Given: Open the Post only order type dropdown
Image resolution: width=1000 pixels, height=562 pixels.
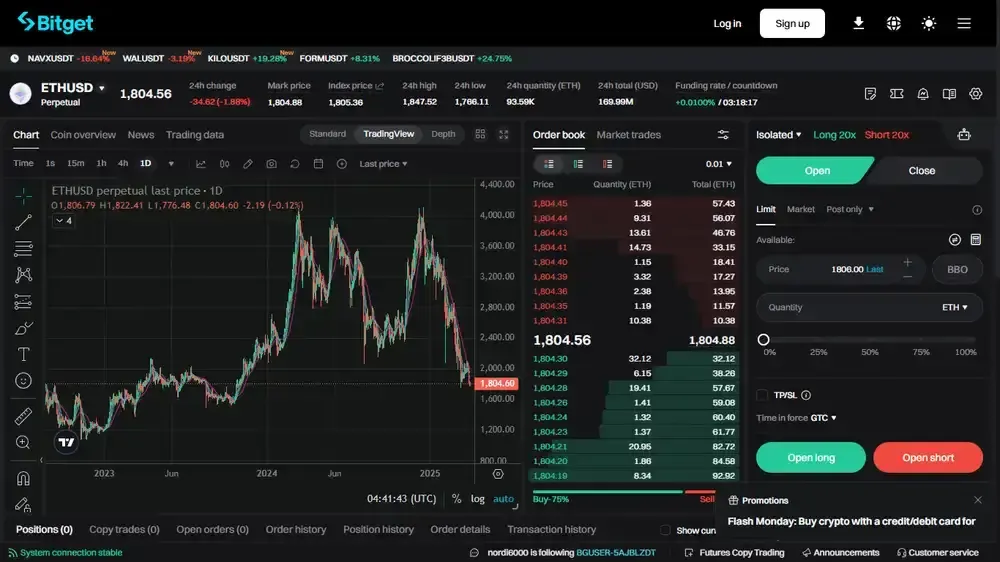Looking at the screenshot, I should click(849, 209).
